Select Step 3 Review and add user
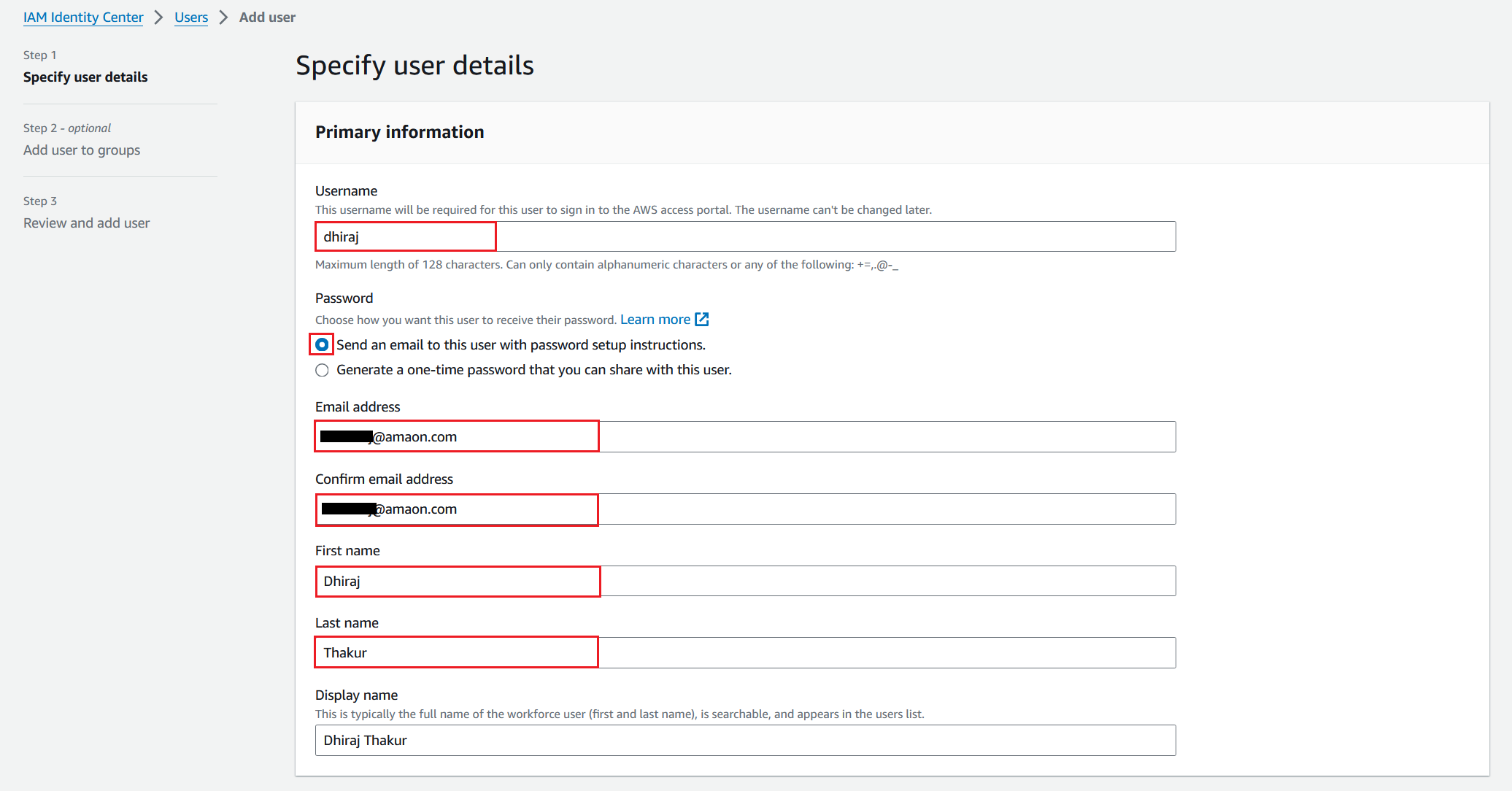Image resolution: width=1512 pixels, height=791 pixels. (x=86, y=223)
